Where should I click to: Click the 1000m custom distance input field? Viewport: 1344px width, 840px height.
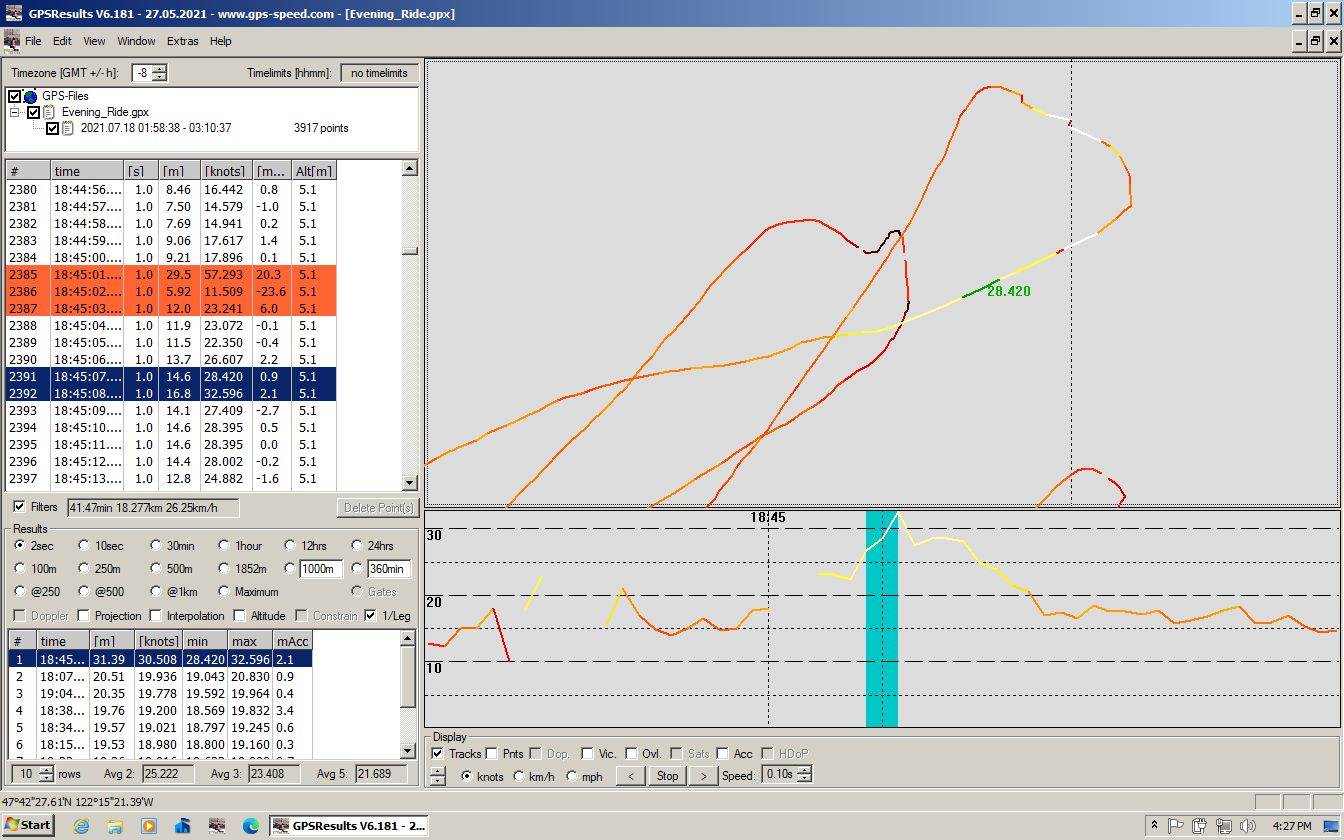[x=320, y=569]
